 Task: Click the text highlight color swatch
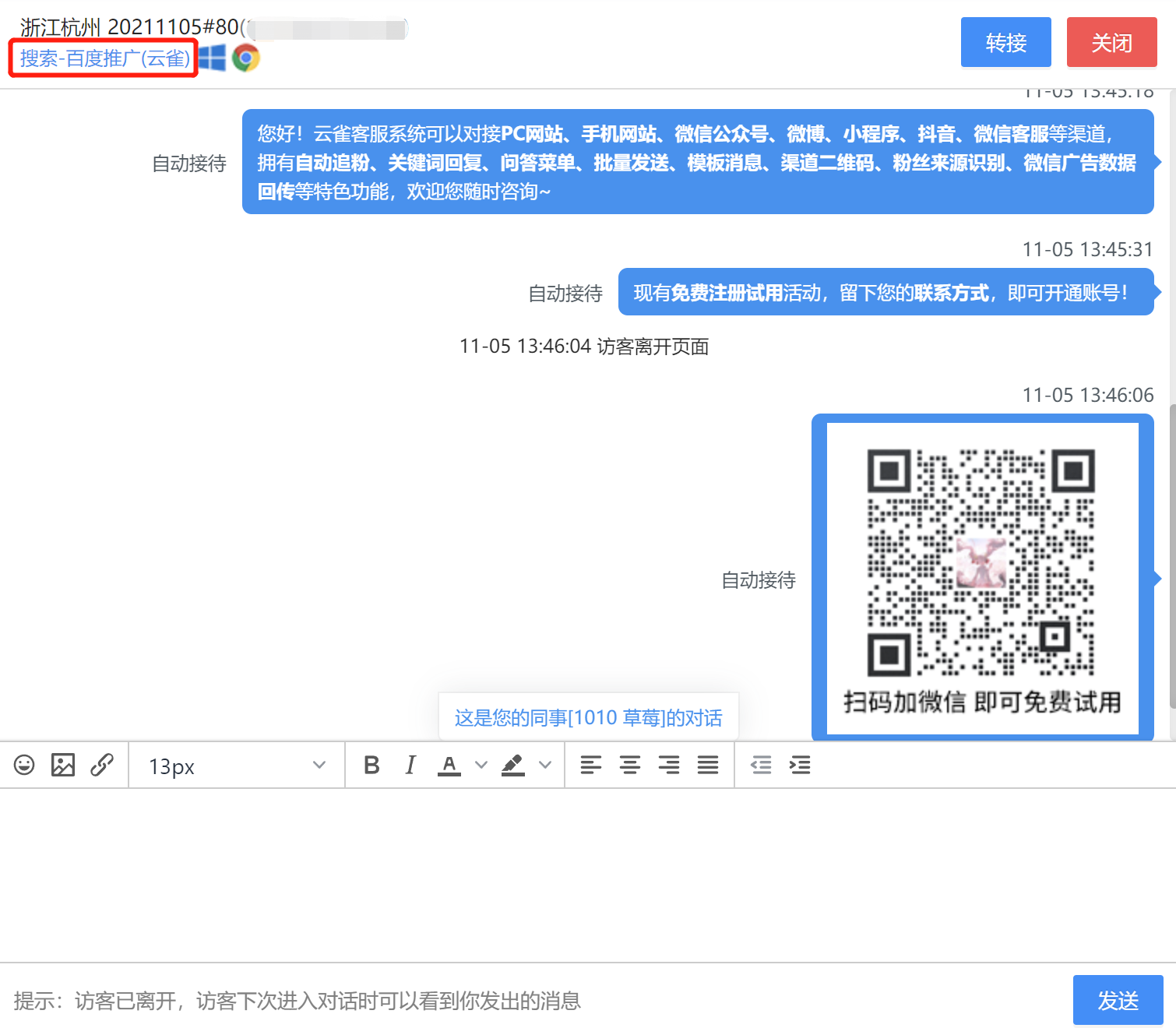(x=513, y=765)
